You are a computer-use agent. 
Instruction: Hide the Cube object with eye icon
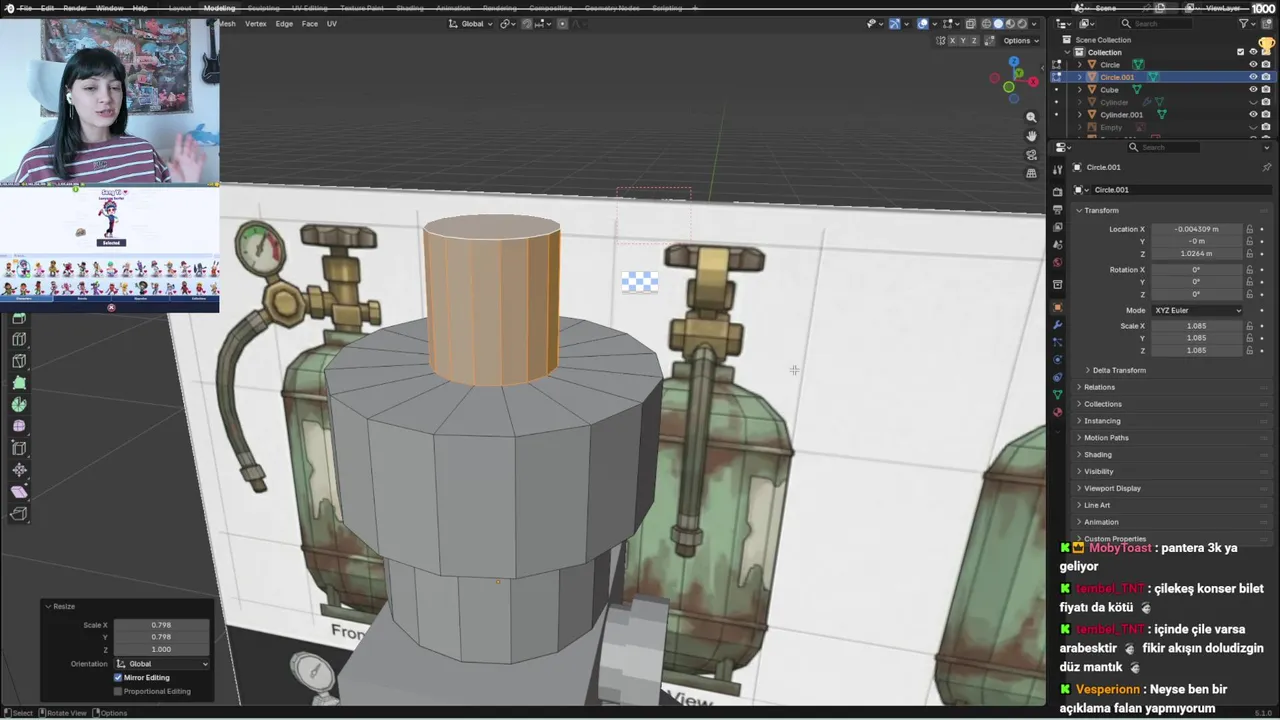(x=1253, y=90)
